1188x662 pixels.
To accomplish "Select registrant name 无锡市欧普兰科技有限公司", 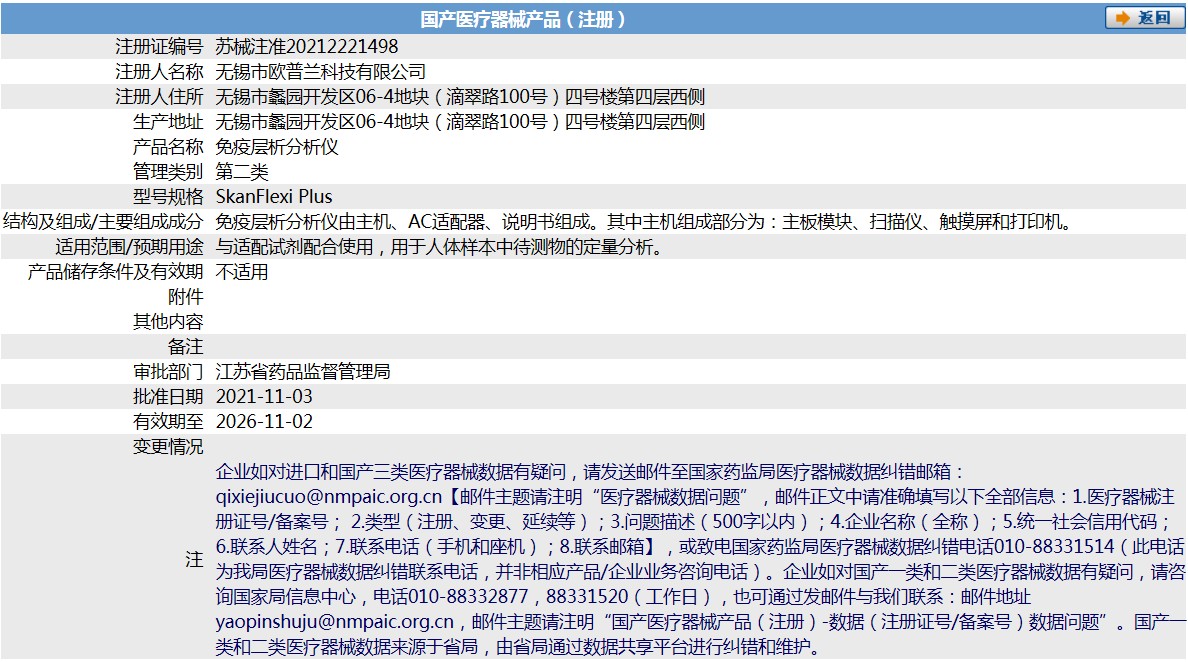I will (x=320, y=72).
